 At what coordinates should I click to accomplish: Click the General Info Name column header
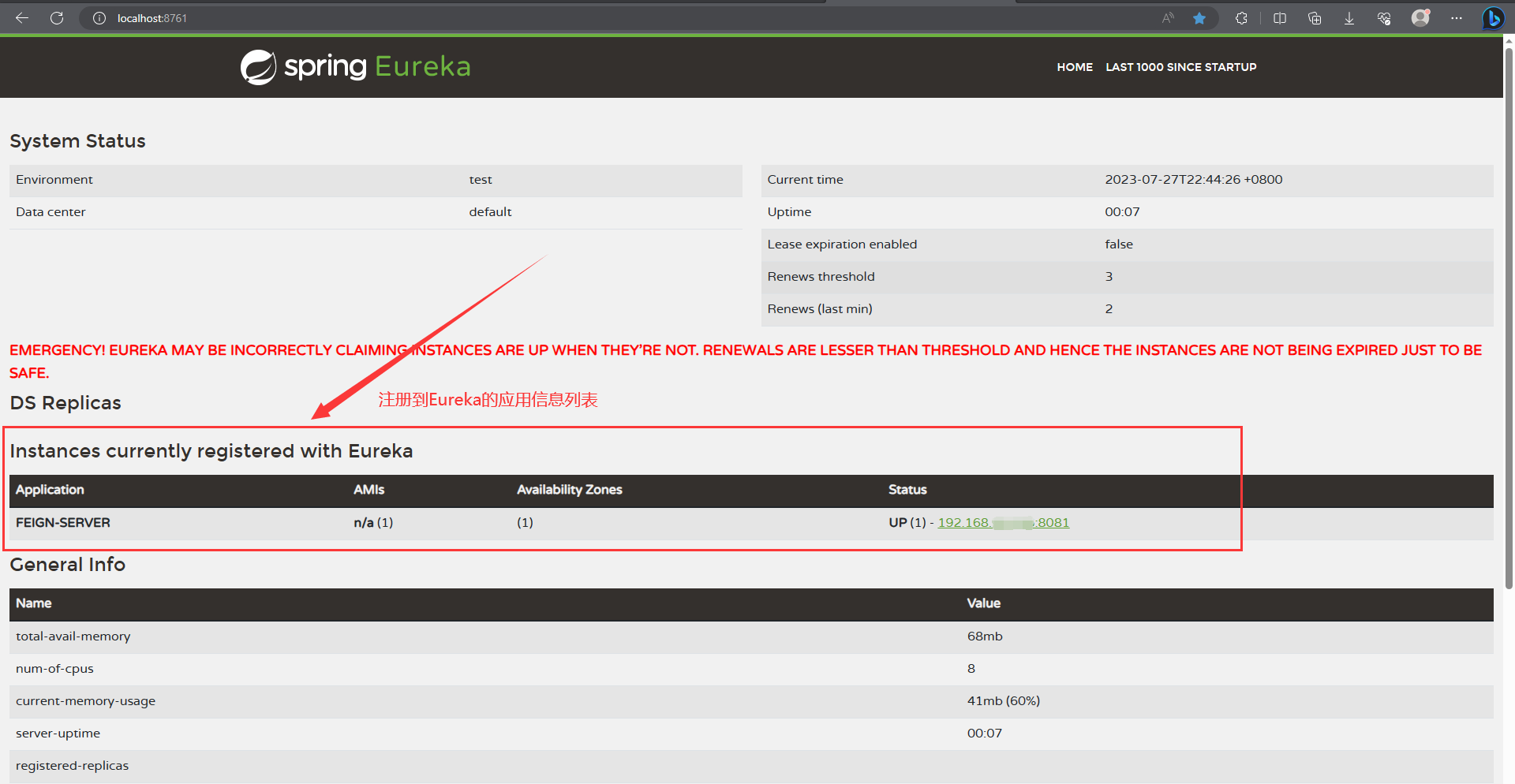[x=34, y=603]
